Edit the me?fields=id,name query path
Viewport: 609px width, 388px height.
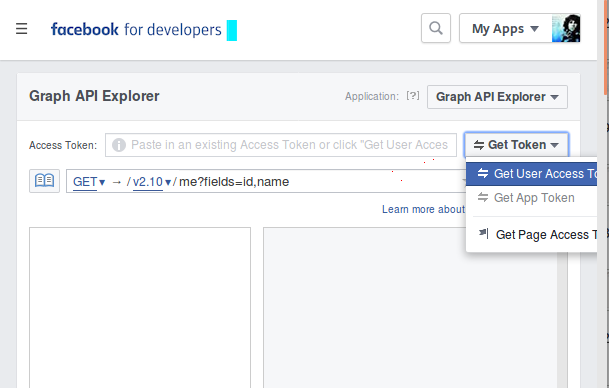pyautogui.click(x=234, y=182)
